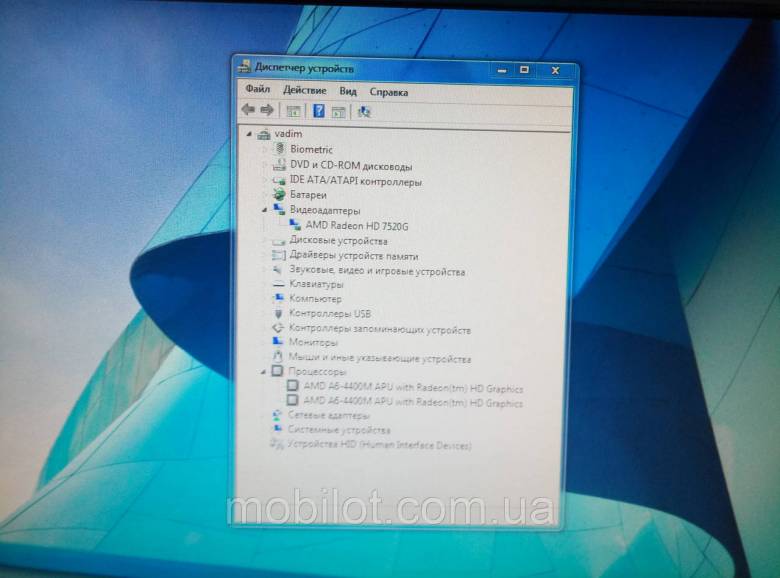Viewport: 780px width, 578px height.
Task: Click the Видеоадаптеры display icon
Action: point(279,209)
